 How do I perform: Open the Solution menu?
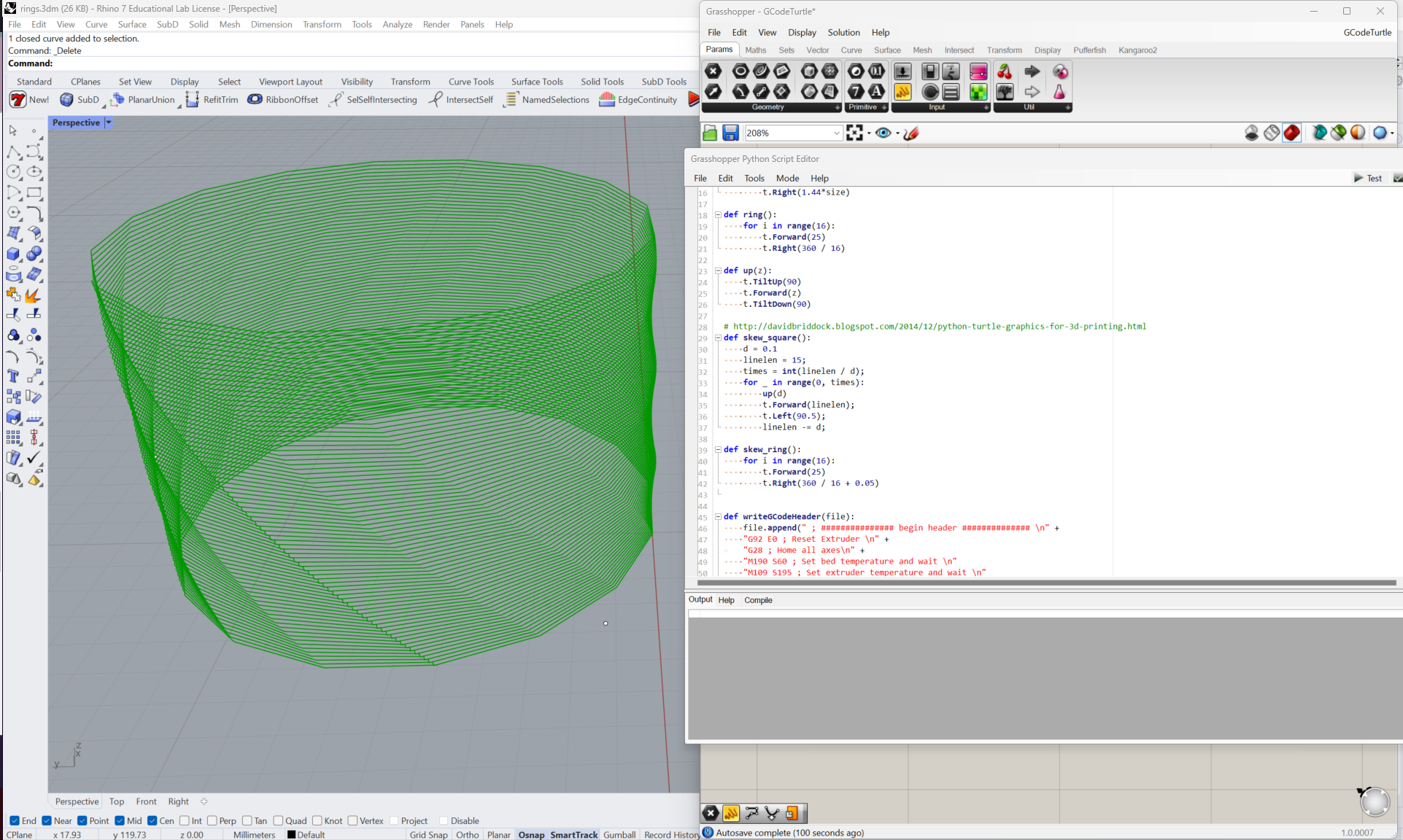[x=843, y=32]
